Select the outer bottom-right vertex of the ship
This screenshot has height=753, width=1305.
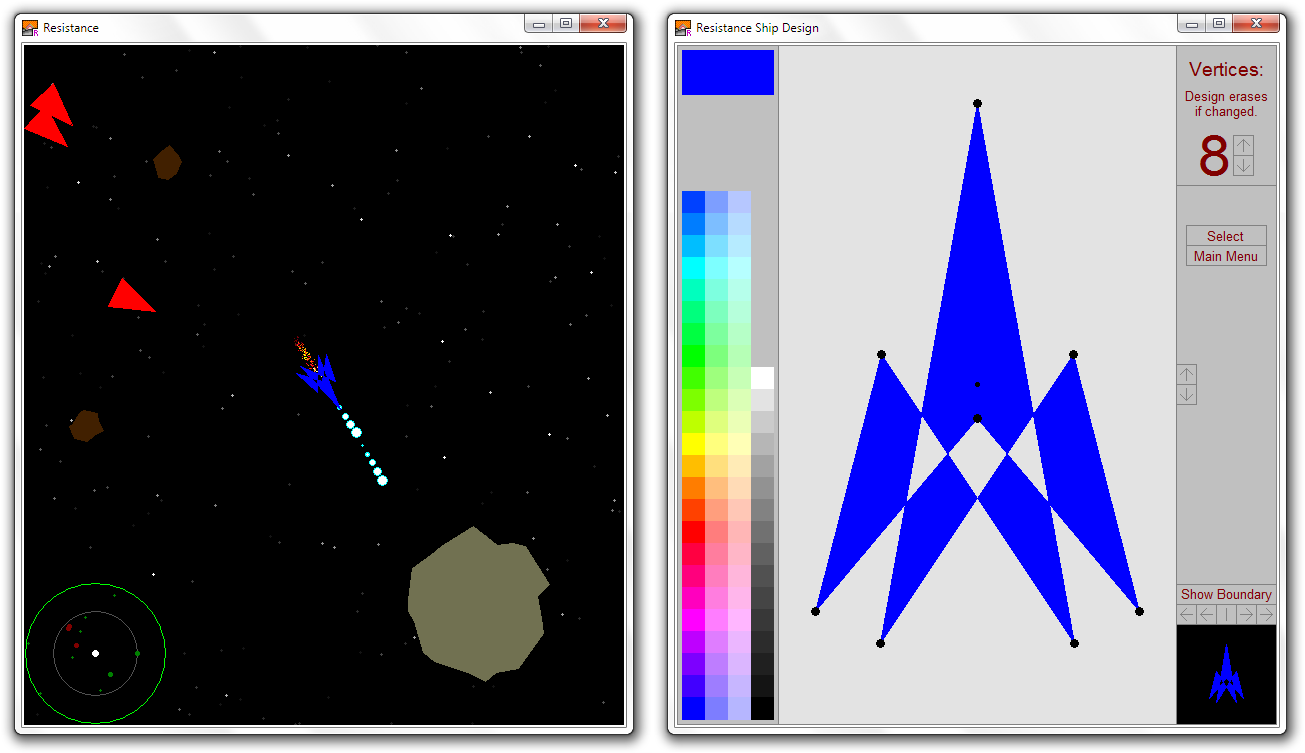click(x=1139, y=611)
